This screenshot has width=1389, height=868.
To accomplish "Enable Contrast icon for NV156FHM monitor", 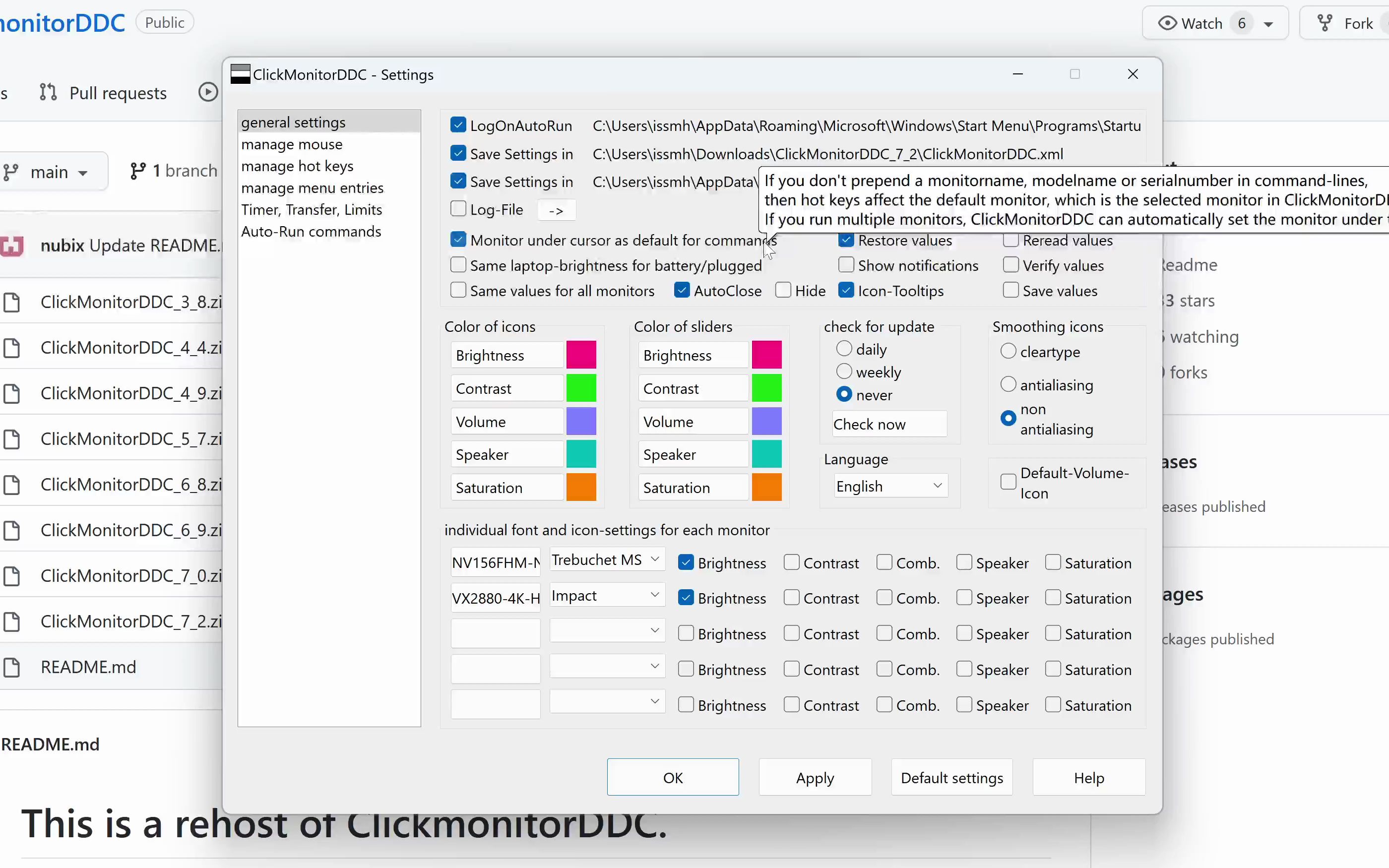I will tap(792, 562).
